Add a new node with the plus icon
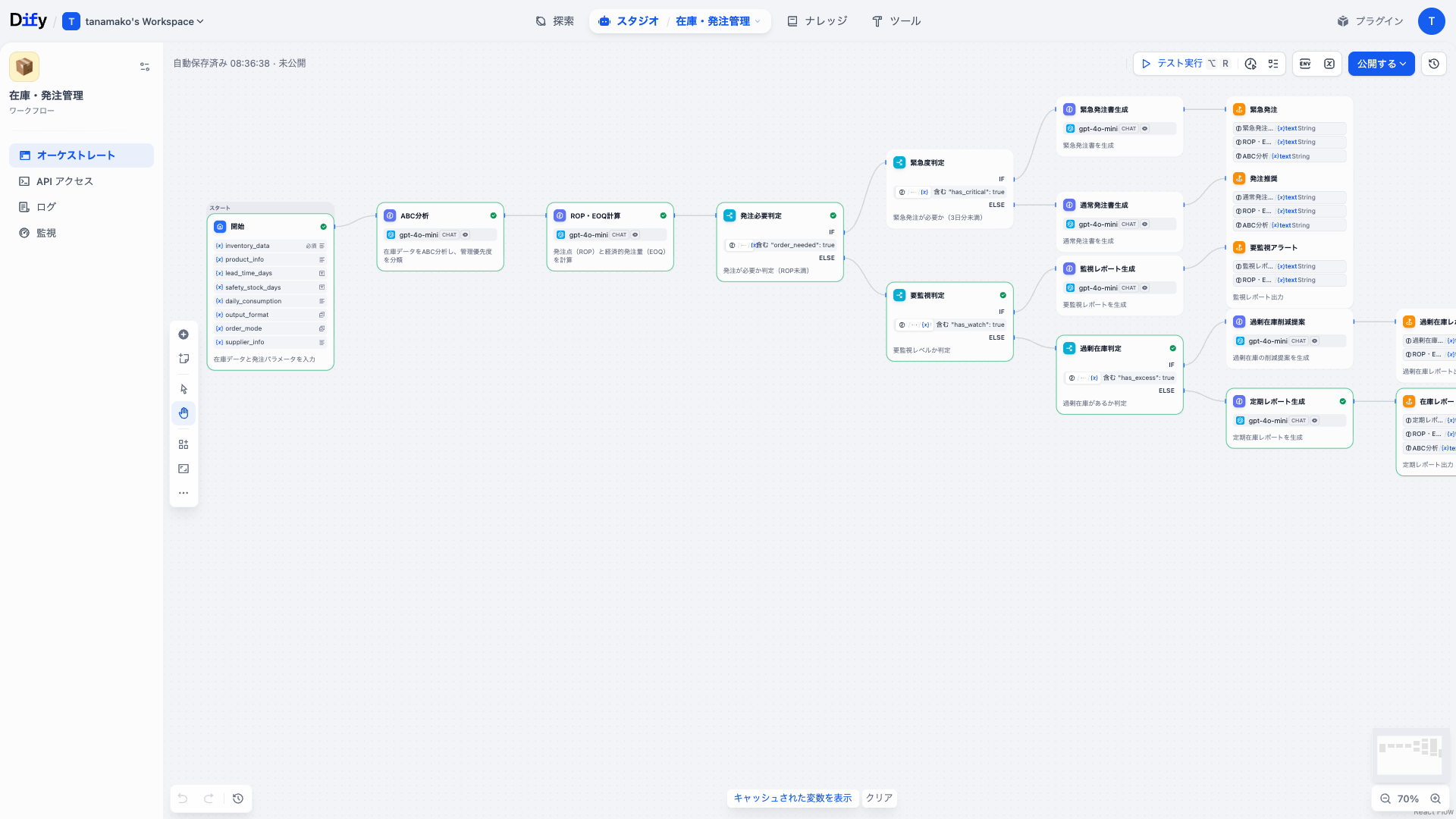 tap(184, 334)
